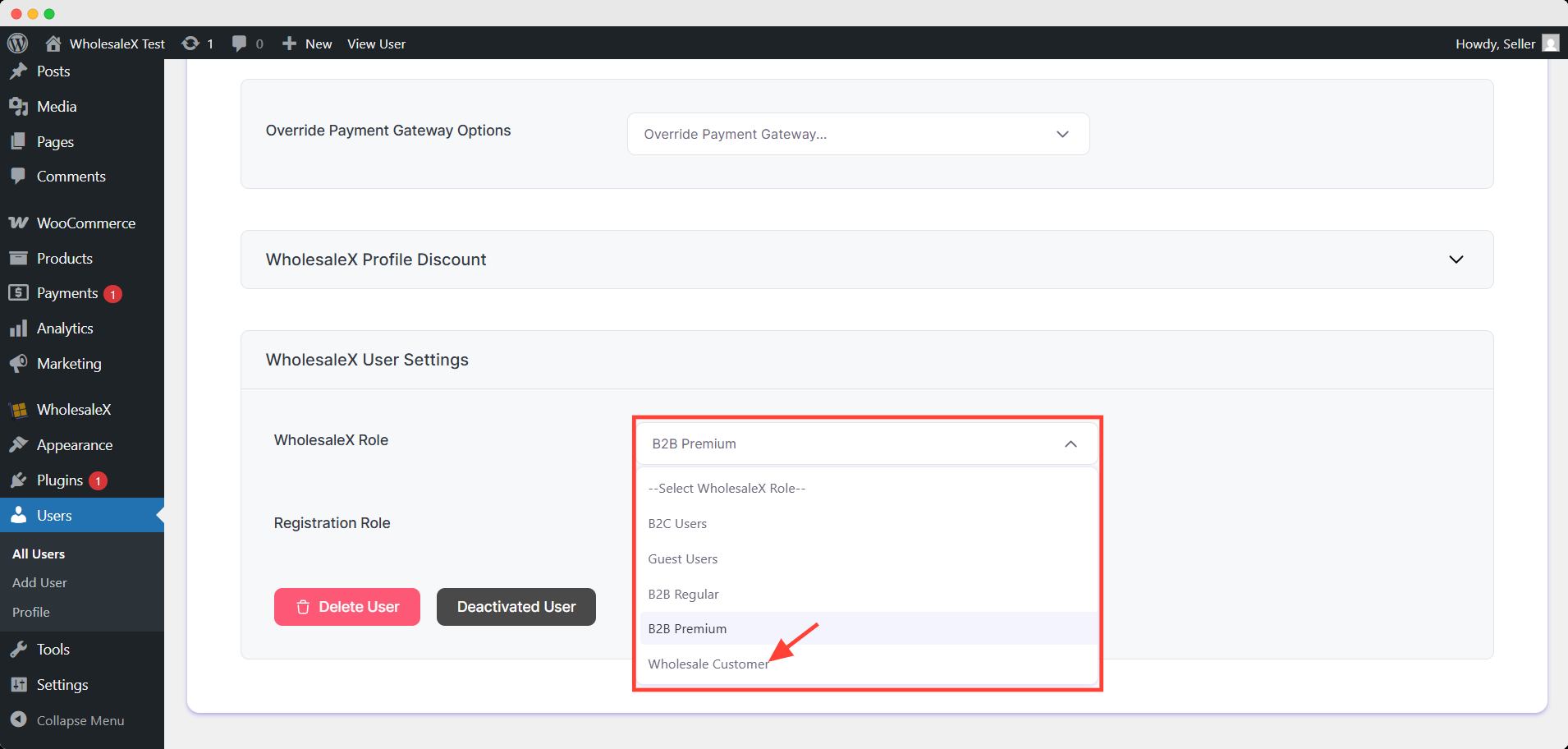Click the WooCommerce logo icon
This screenshot has height=749, width=1568.
[18, 223]
